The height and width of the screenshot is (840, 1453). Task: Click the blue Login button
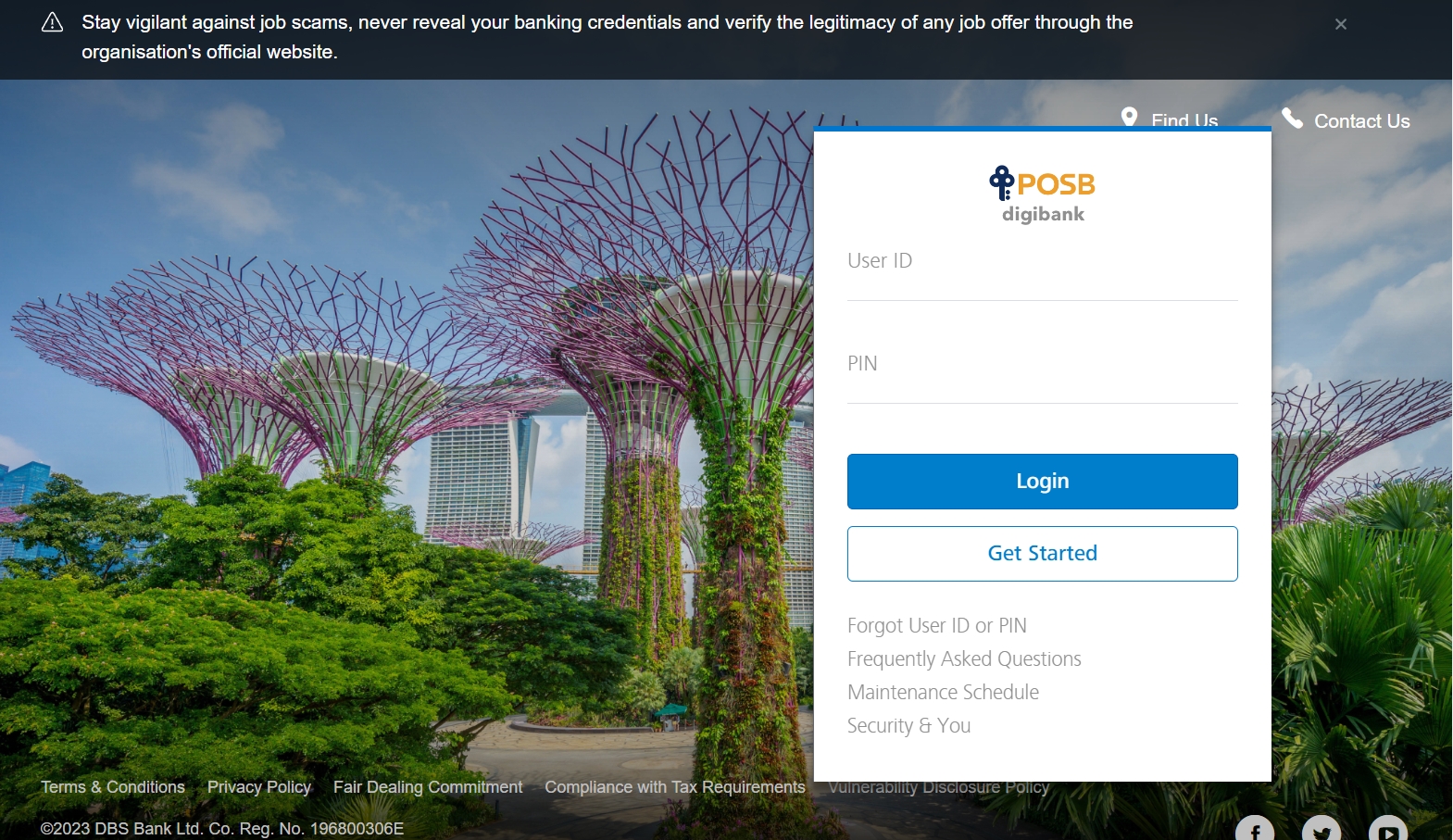pos(1042,482)
